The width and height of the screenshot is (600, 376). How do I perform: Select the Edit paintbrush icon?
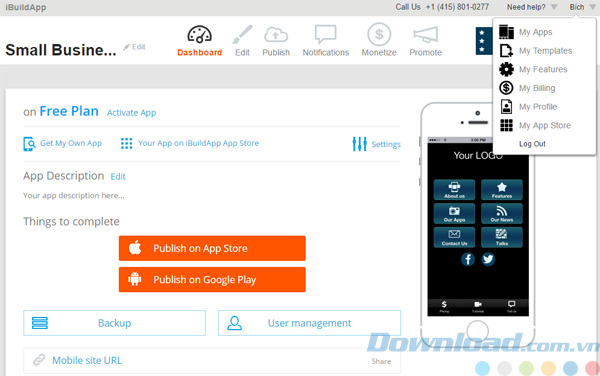click(242, 34)
